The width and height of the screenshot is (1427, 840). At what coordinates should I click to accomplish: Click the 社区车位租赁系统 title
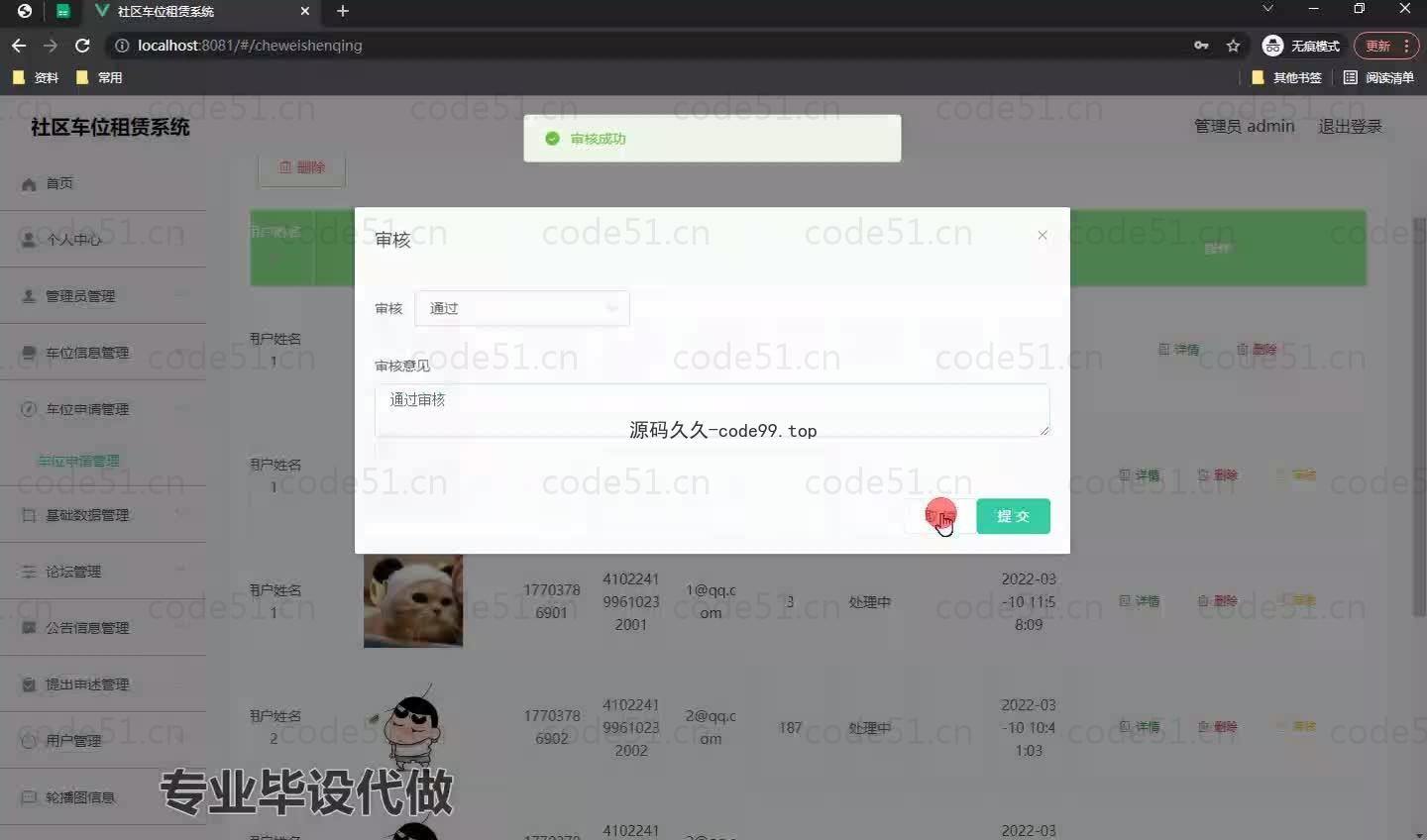(x=110, y=127)
